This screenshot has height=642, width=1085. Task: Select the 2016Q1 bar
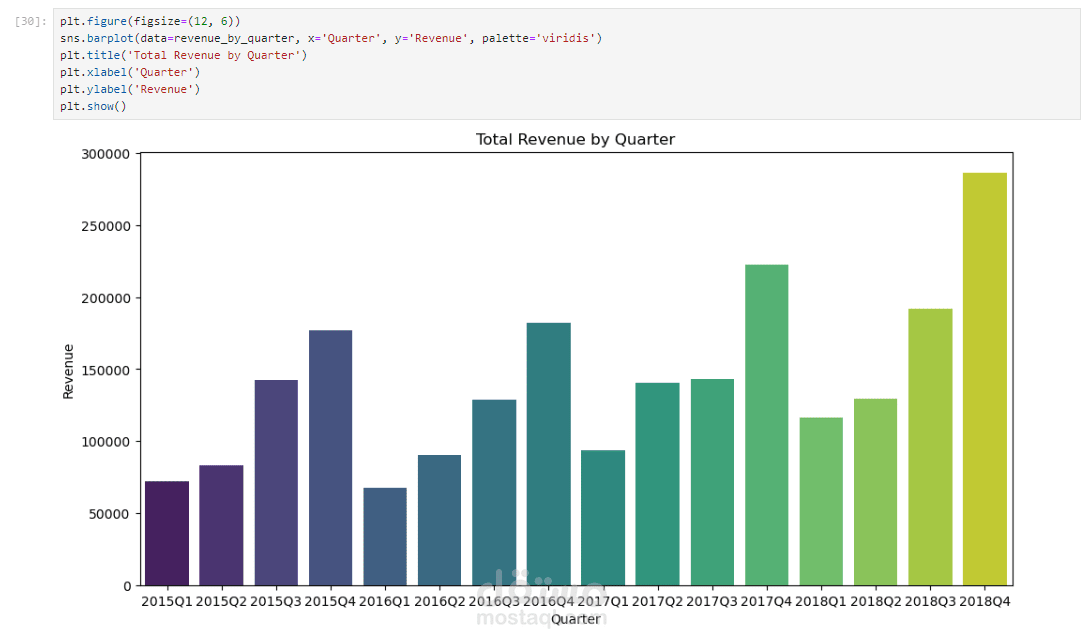385,536
